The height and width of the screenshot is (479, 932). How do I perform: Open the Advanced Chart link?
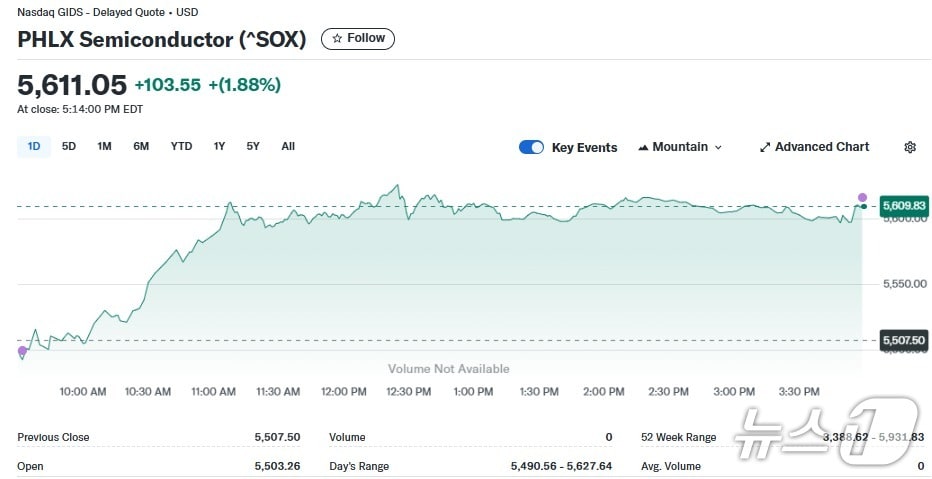(821, 147)
